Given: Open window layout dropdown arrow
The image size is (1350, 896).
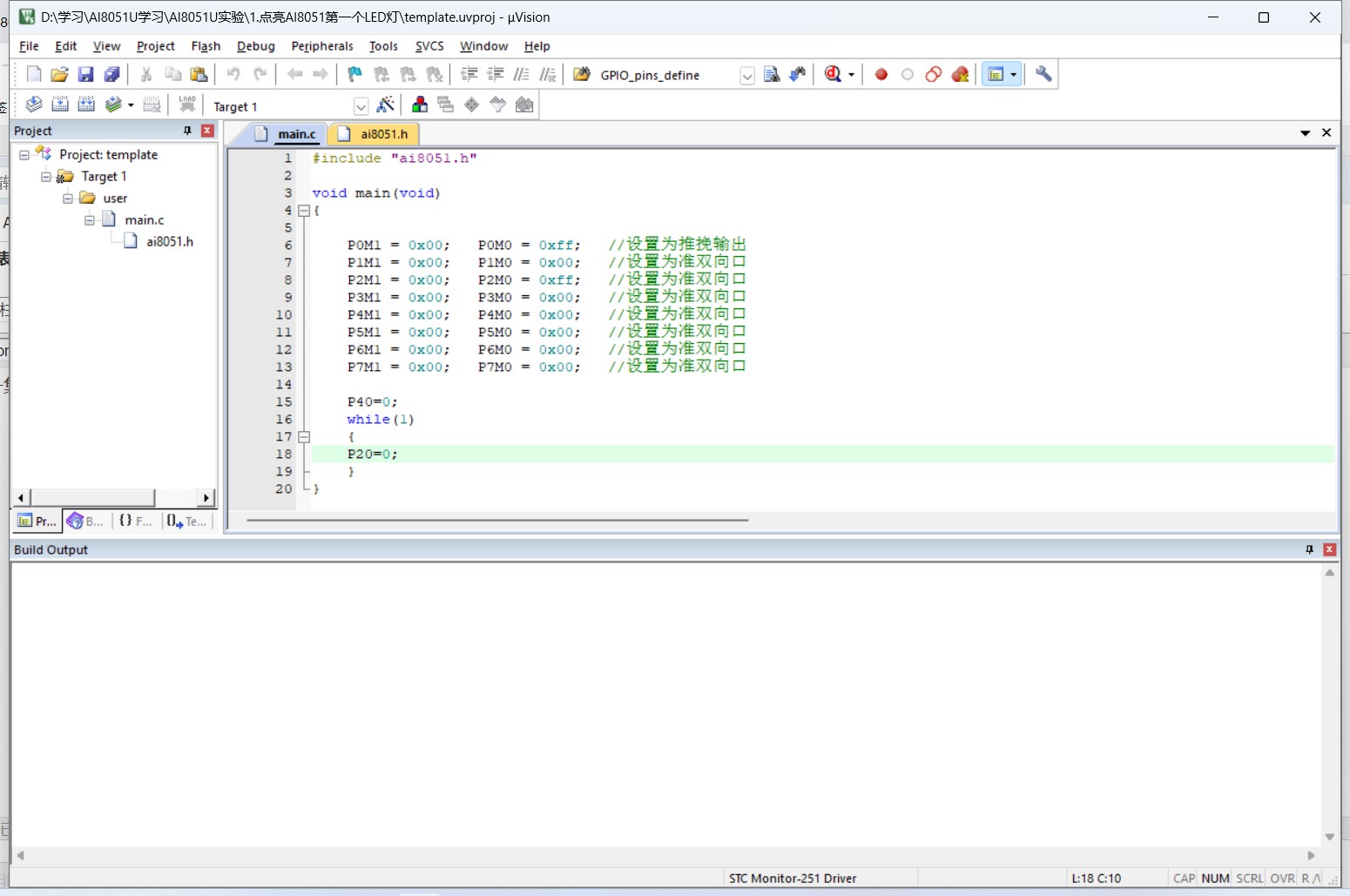Looking at the screenshot, I should click(1013, 75).
